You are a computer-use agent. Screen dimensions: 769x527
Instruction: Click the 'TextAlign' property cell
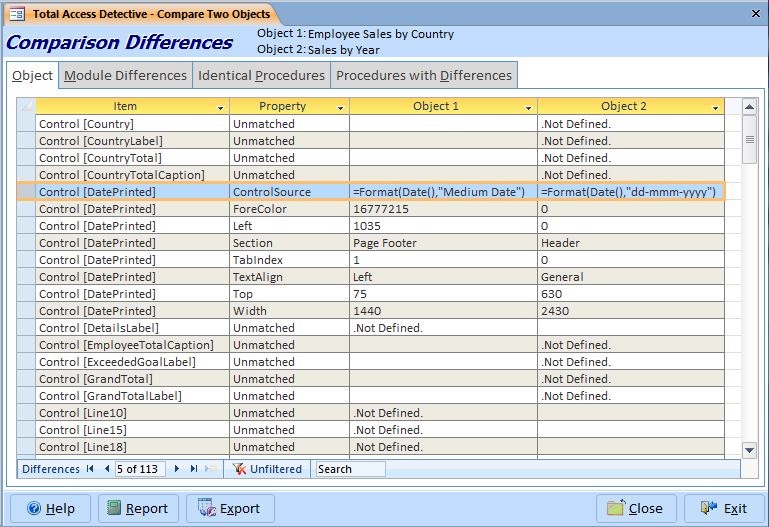click(289, 277)
